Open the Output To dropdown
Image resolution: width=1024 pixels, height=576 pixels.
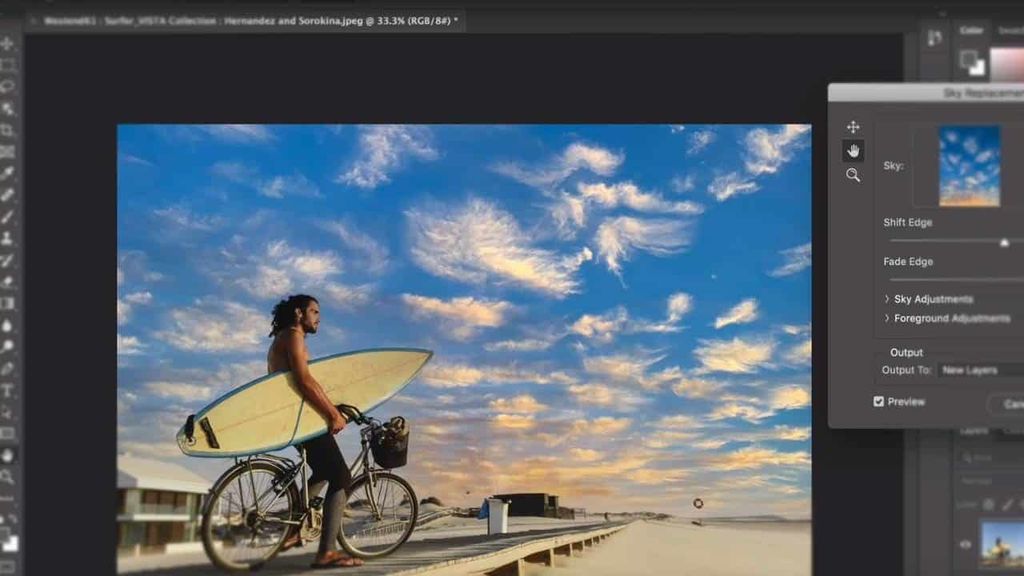tap(980, 370)
